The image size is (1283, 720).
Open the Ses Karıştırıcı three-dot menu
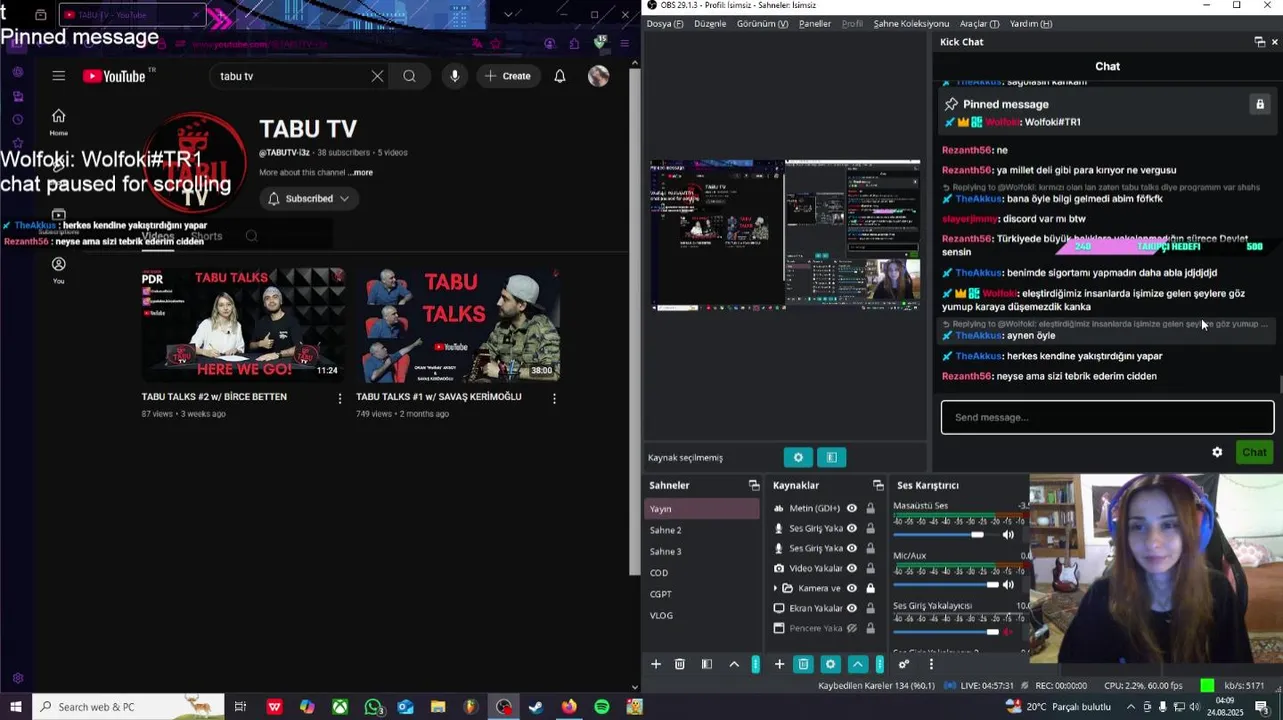[x=931, y=664]
